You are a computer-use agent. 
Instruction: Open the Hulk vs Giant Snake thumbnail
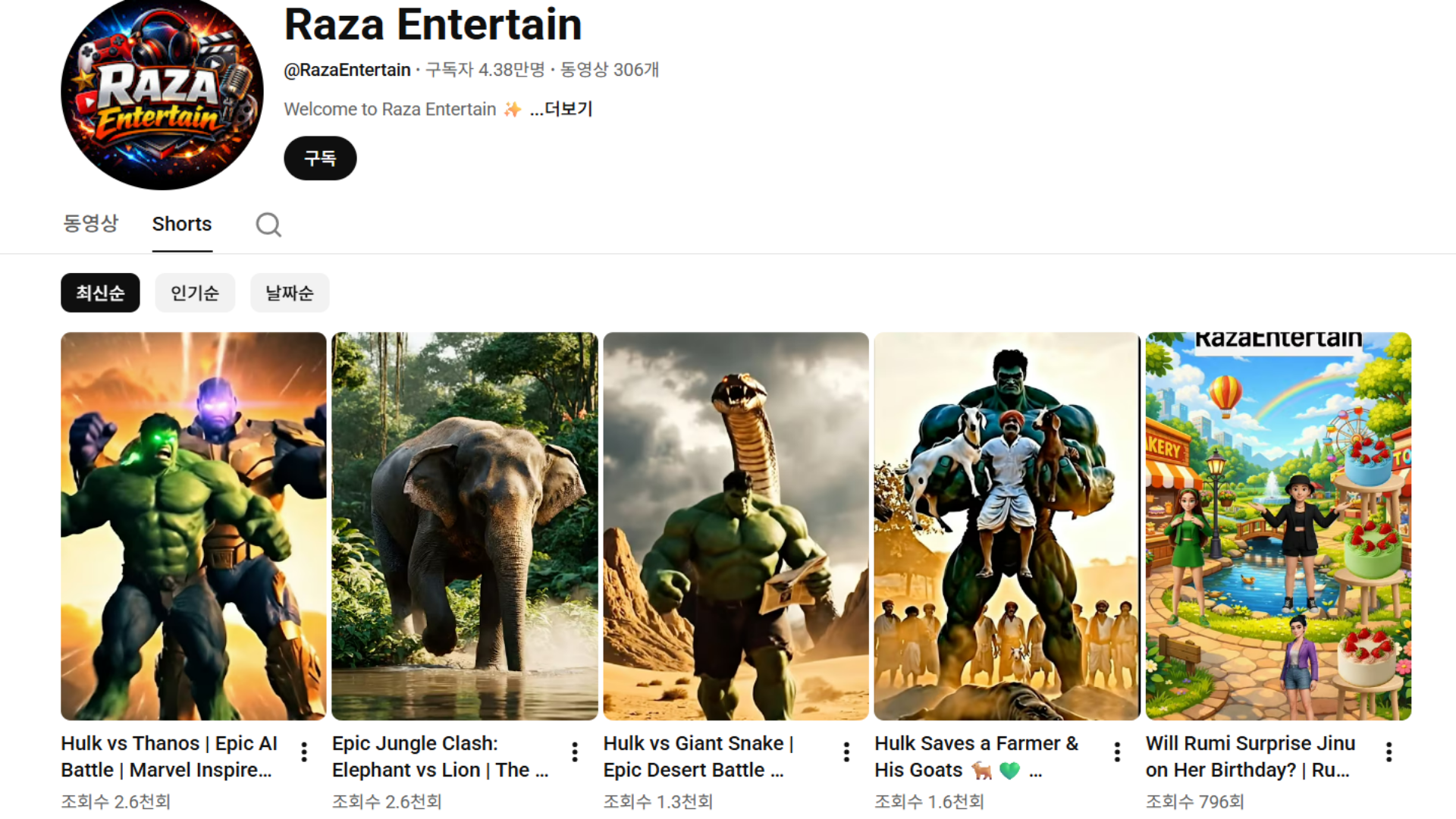point(736,526)
